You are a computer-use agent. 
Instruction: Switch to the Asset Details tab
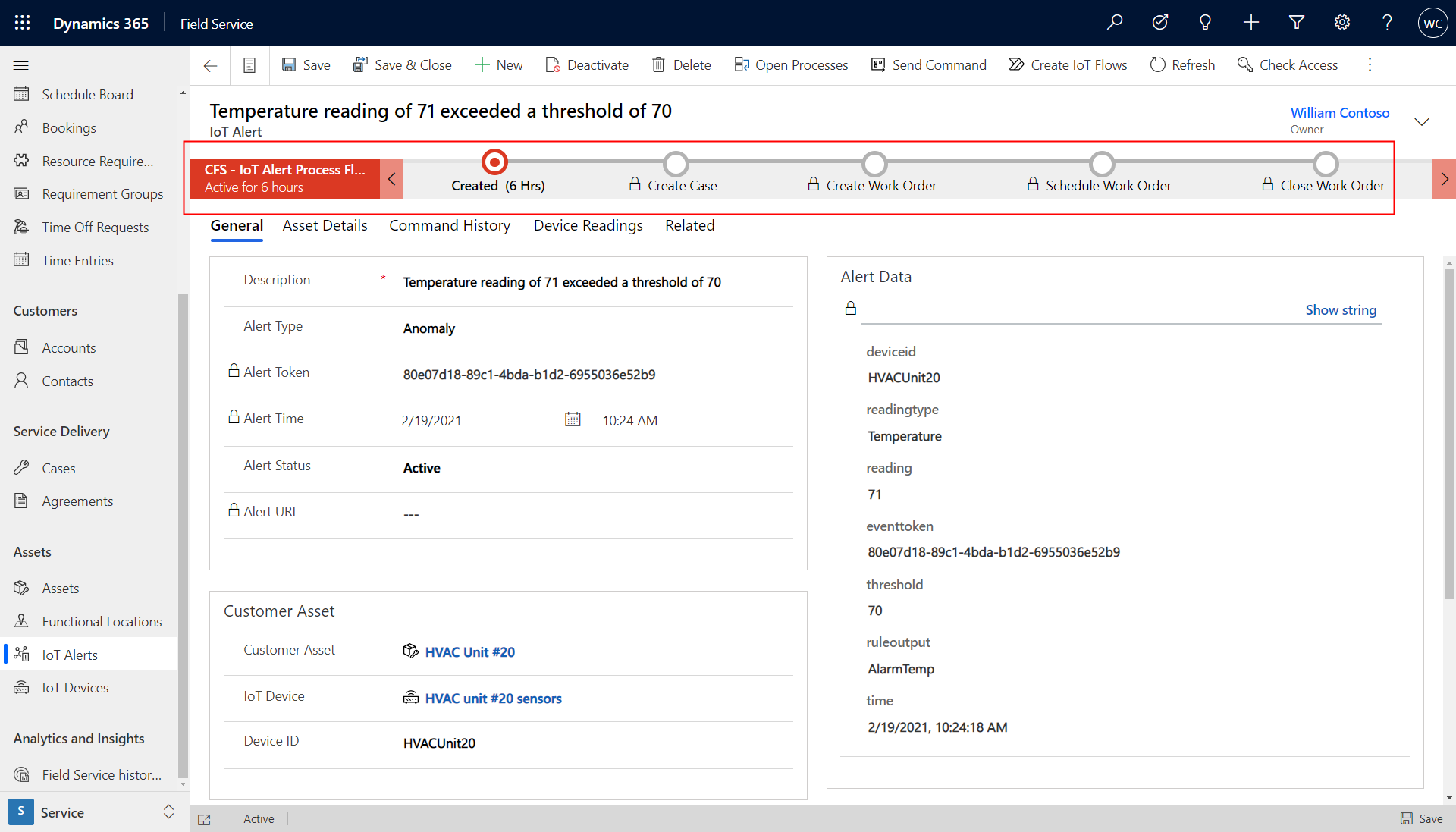click(324, 225)
